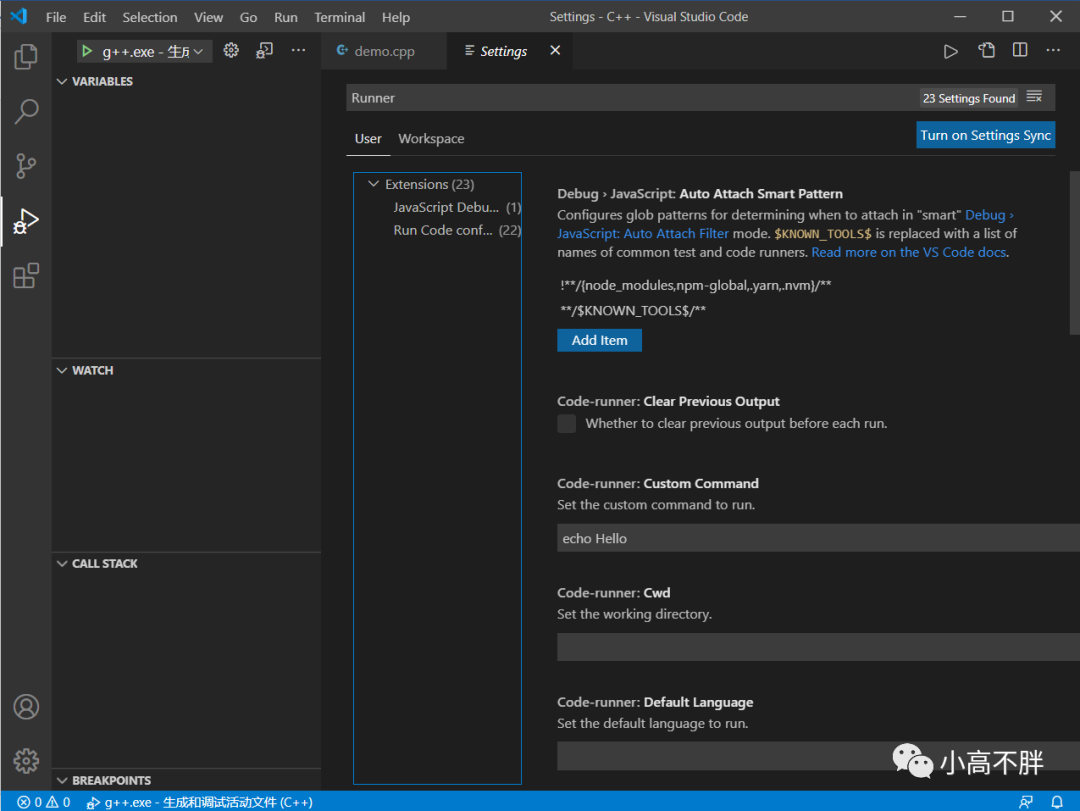The height and width of the screenshot is (811, 1080).
Task: Collapse the BREAKPOINTS section
Action: click(62, 781)
